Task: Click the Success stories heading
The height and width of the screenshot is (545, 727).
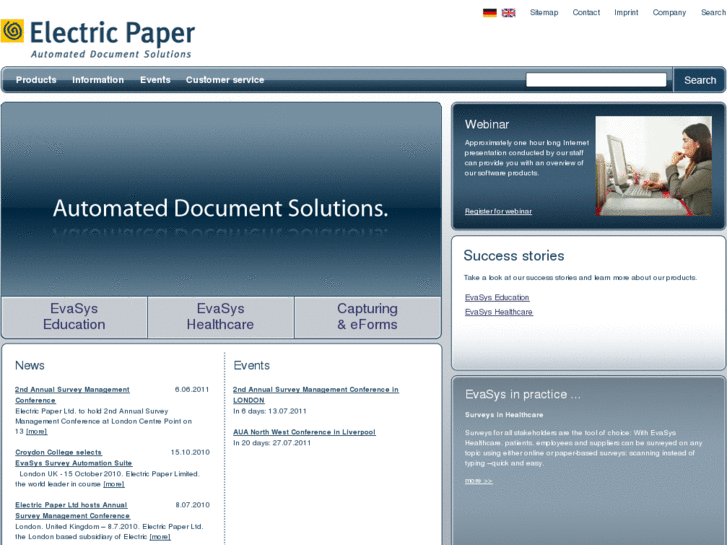Action: click(x=514, y=256)
